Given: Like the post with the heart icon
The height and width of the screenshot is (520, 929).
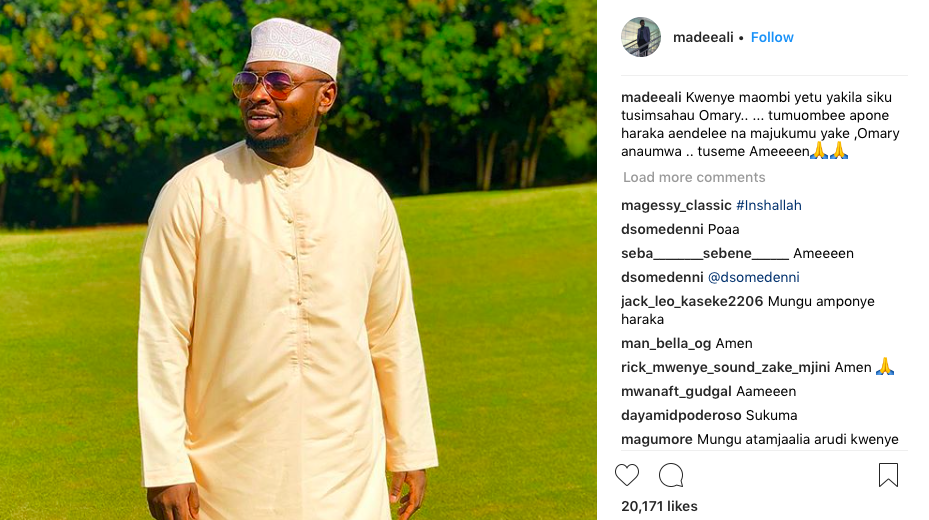Looking at the screenshot, I should coord(627,475).
